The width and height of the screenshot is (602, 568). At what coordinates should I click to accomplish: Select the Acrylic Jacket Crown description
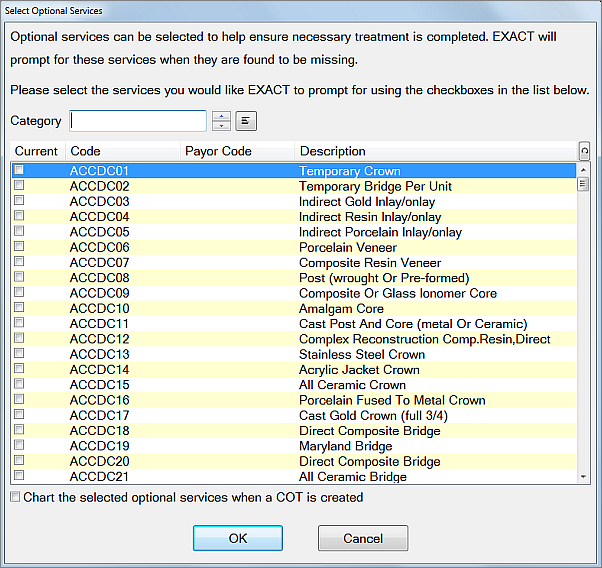(359, 370)
